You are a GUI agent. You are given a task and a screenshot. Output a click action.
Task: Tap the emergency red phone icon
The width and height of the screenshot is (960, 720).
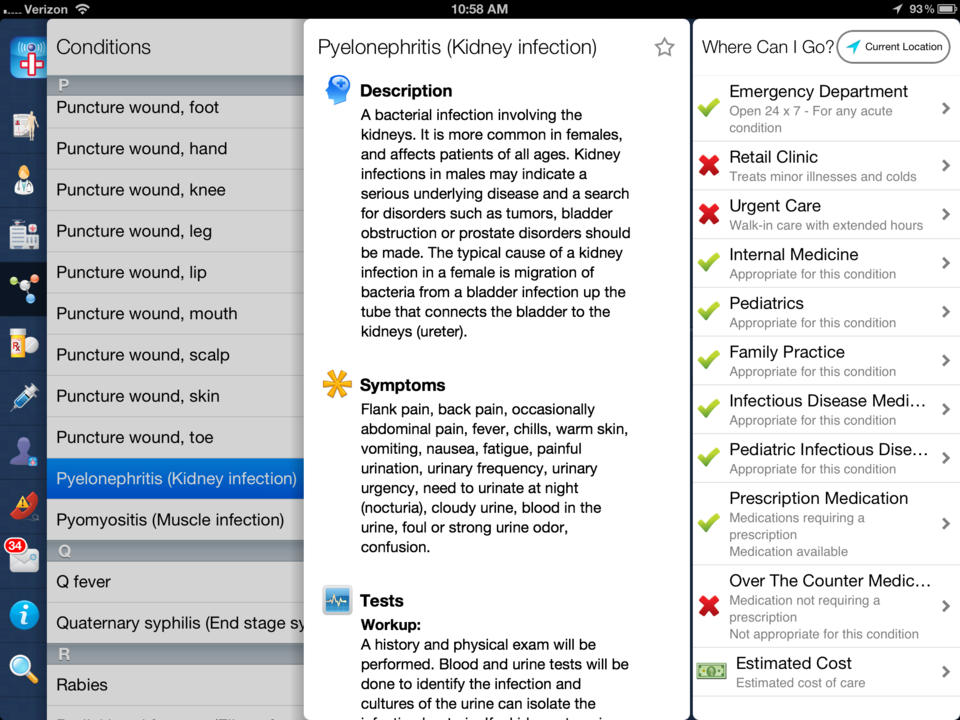[23, 507]
